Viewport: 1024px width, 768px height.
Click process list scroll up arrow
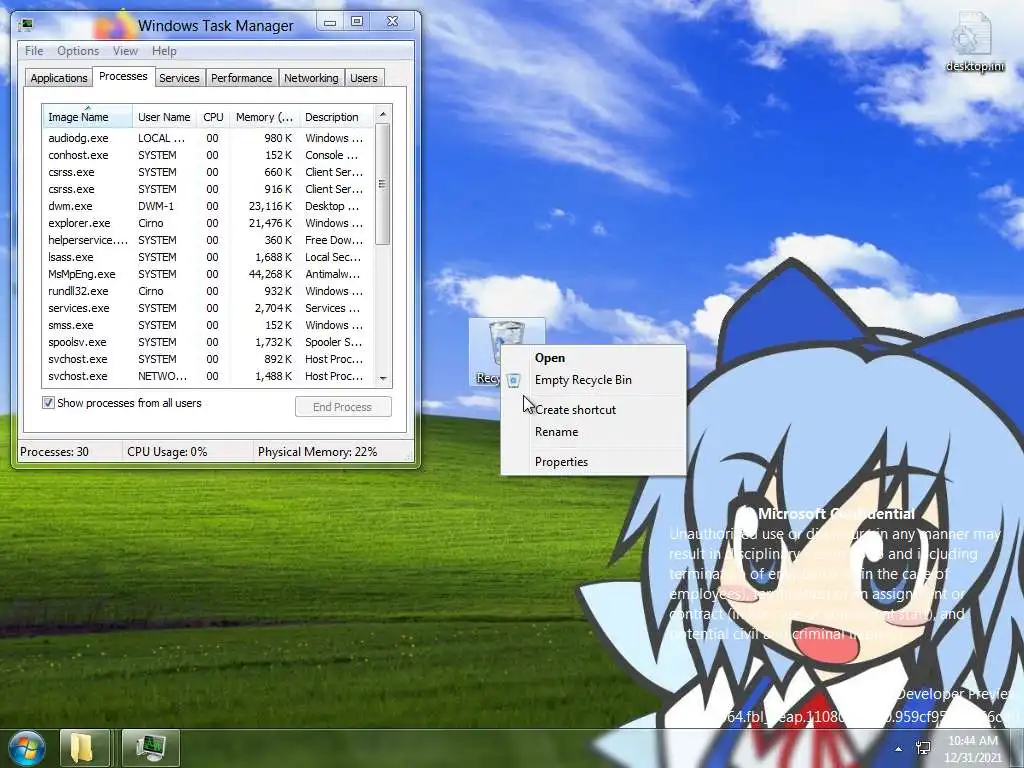383,114
